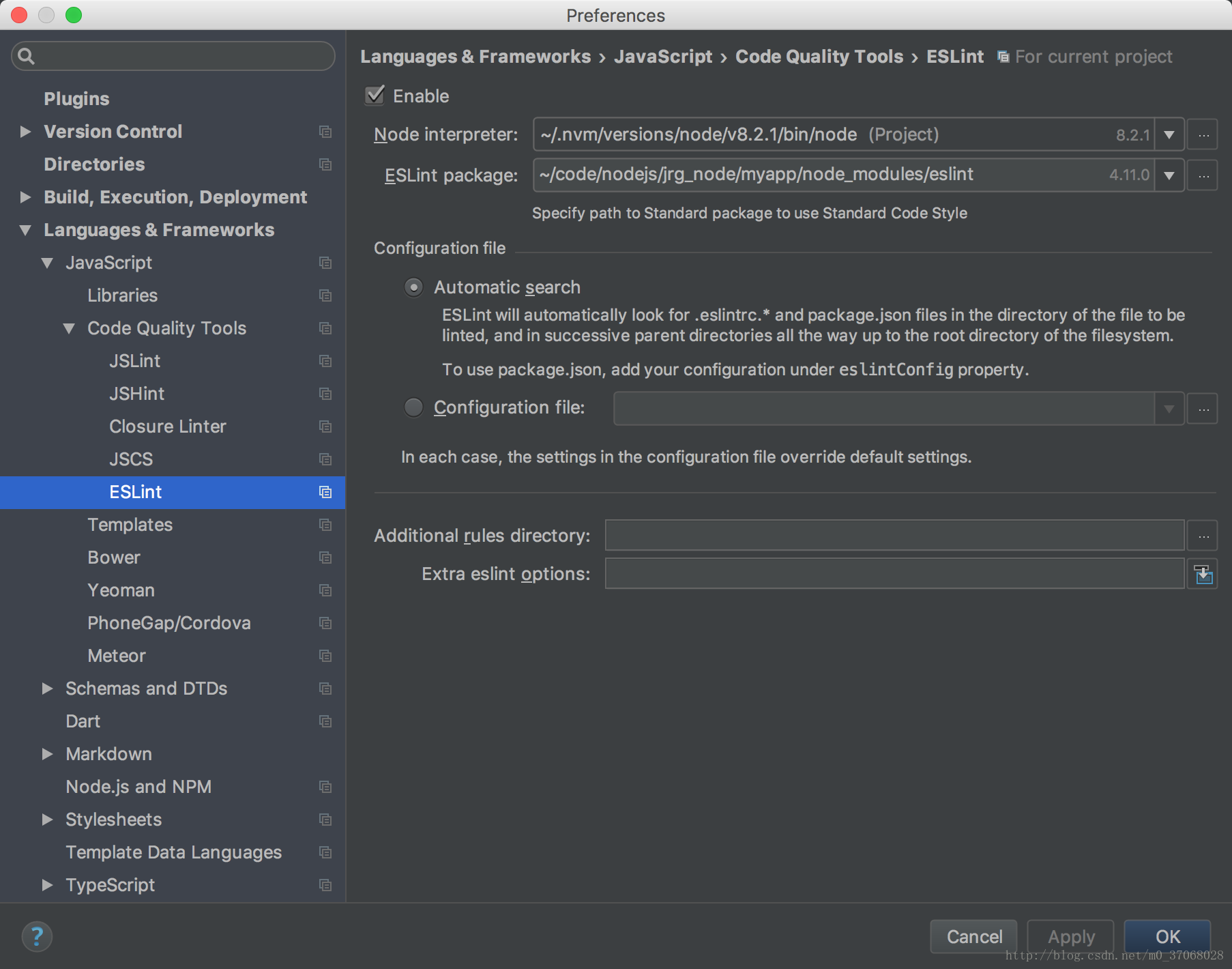Click project-level icon next to ESLint item

325,492
